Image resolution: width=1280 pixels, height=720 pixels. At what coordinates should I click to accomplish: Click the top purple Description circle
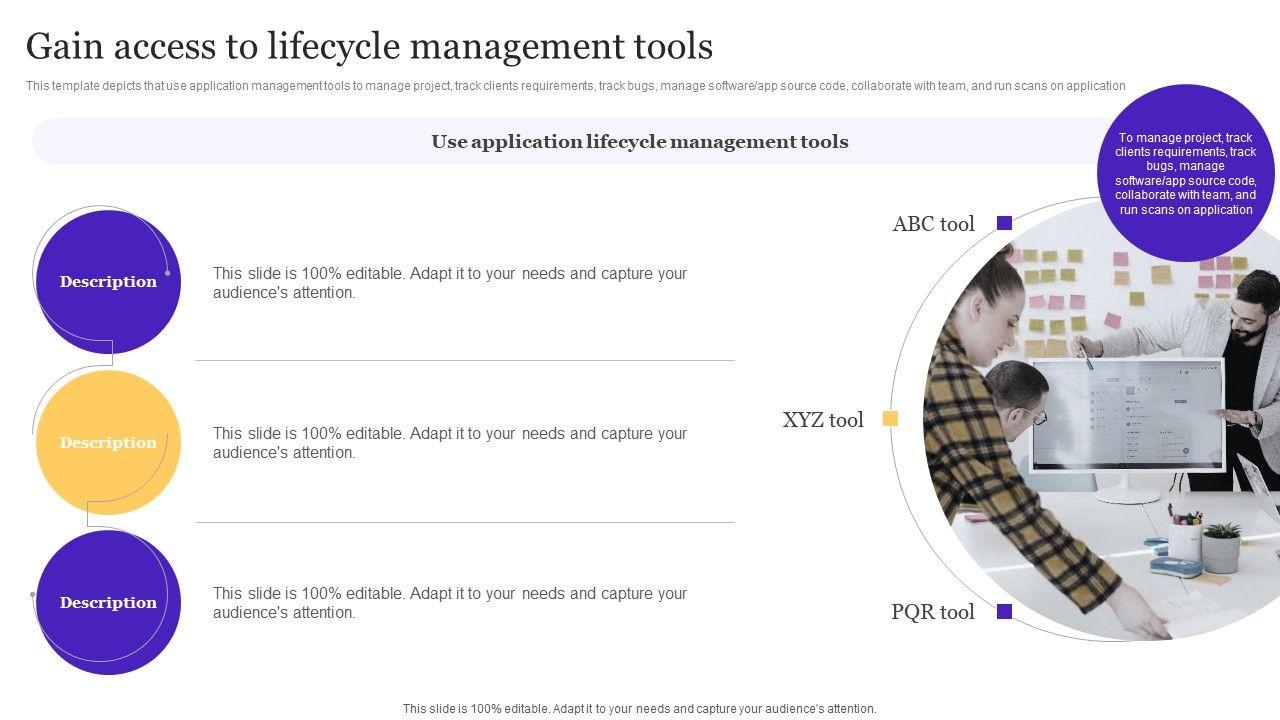tap(108, 282)
